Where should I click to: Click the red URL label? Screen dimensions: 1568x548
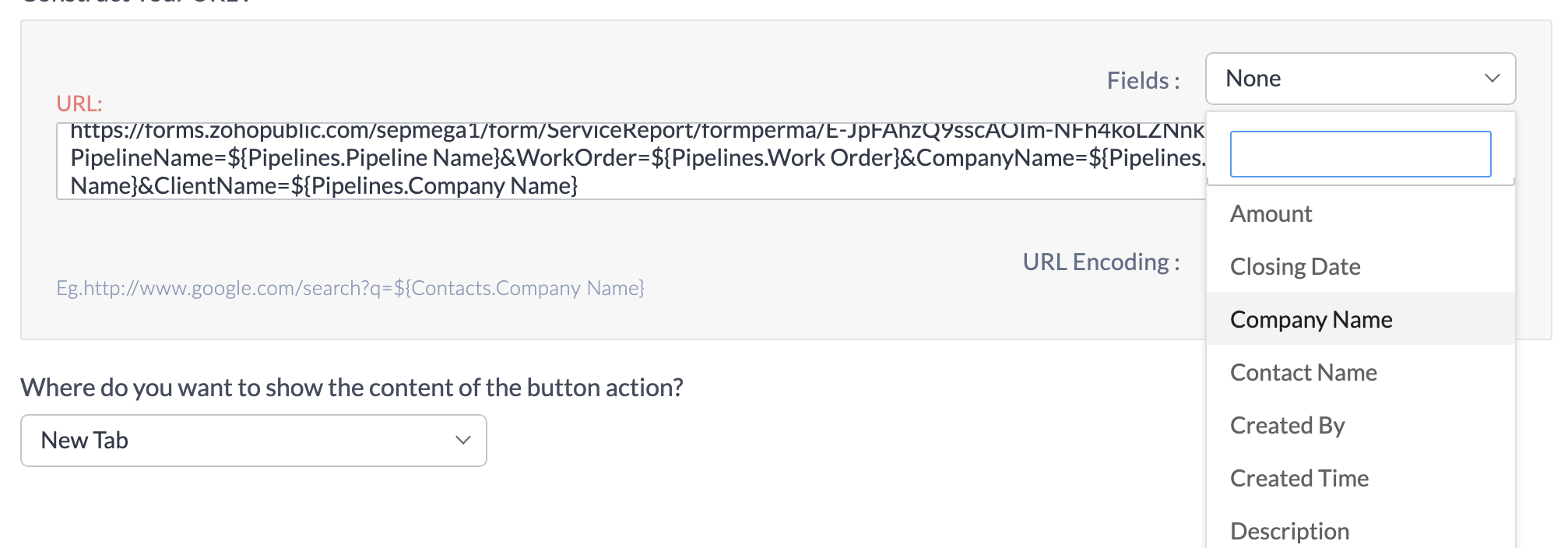click(x=79, y=104)
